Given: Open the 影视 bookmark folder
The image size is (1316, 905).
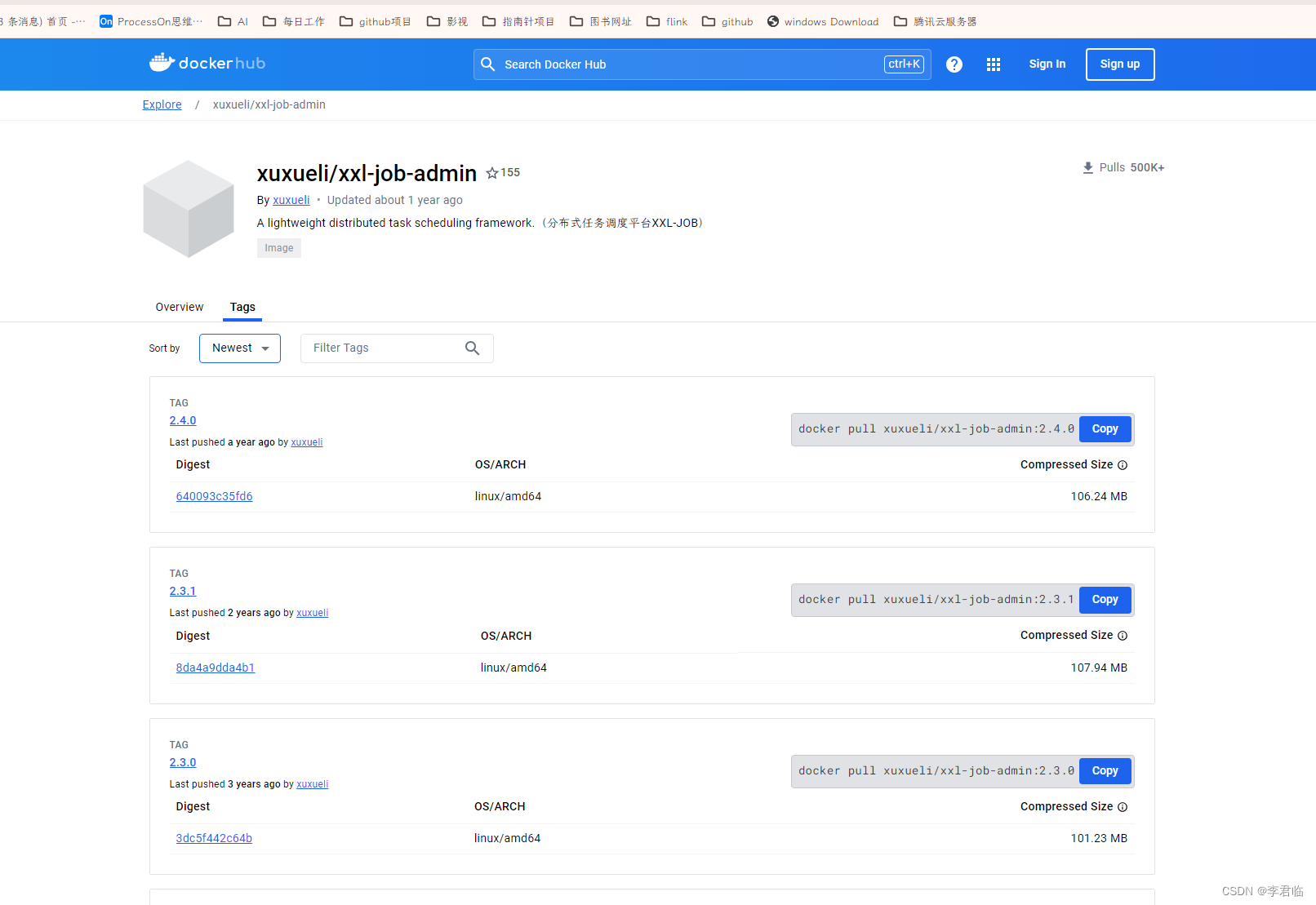Looking at the screenshot, I should point(447,21).
